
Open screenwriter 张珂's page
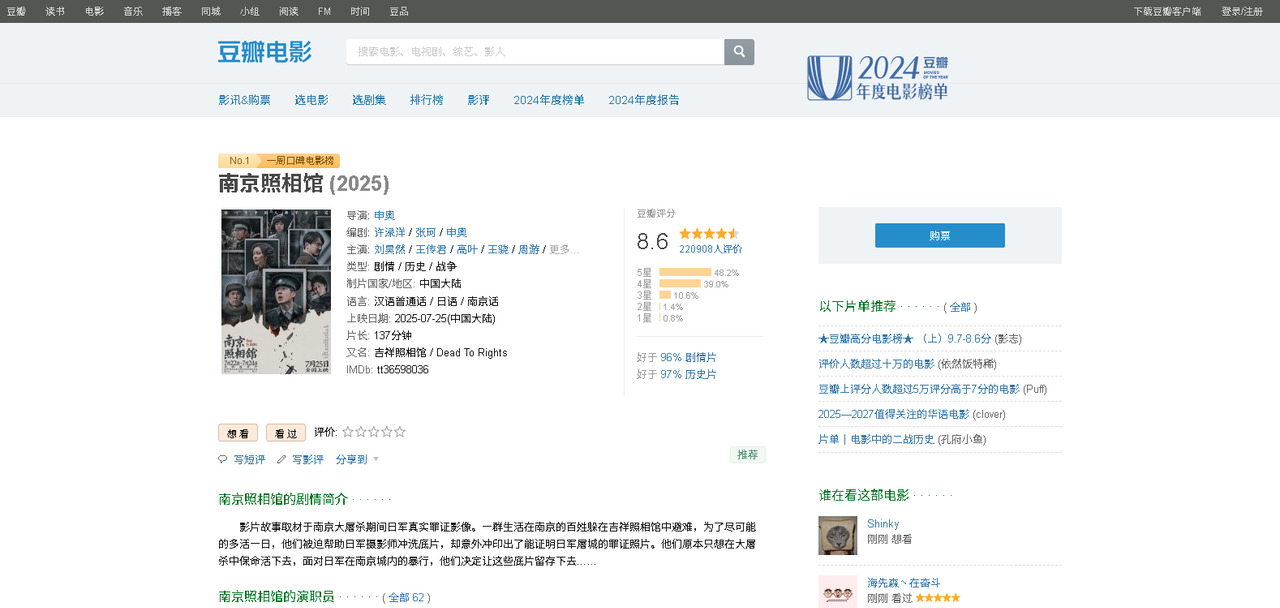click(426, 232)
